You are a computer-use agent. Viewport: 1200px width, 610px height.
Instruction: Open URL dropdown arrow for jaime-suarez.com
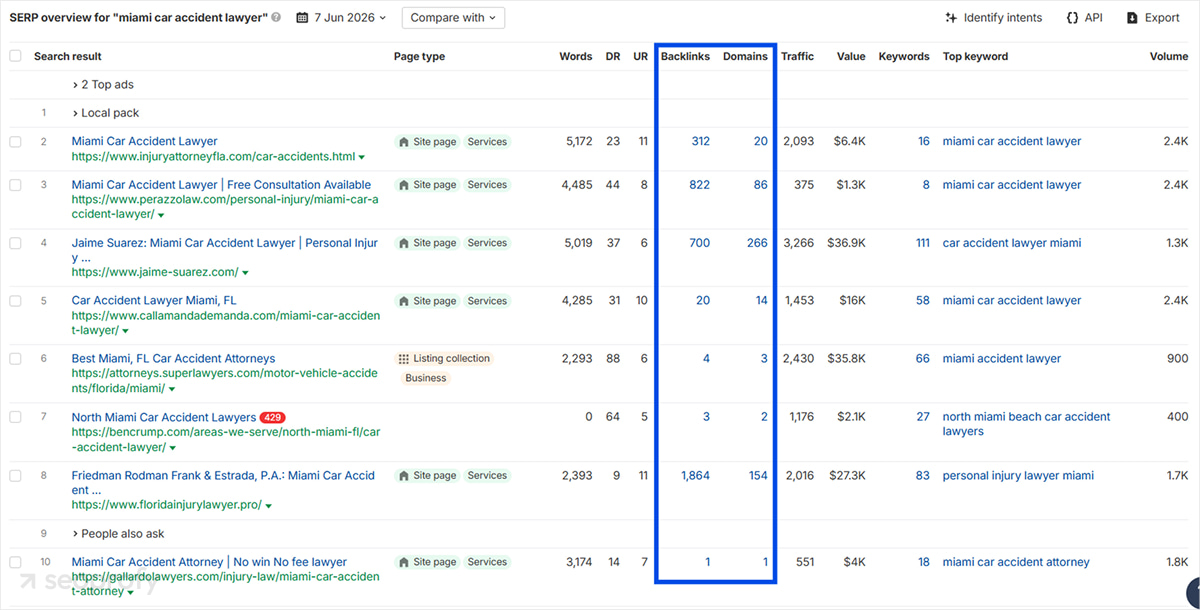[x=245, y=273]
